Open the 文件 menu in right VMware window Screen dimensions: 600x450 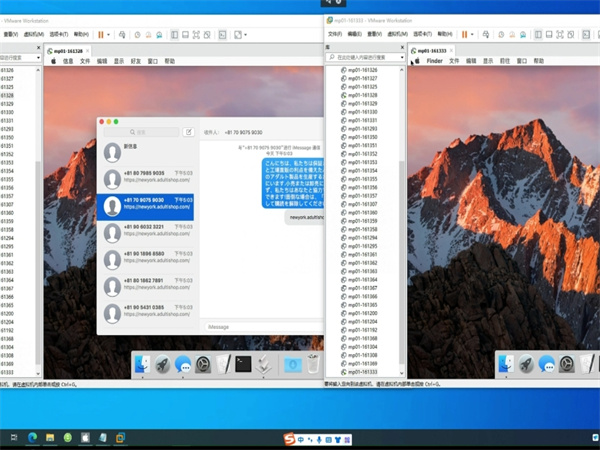pyautogui.click(x=337, y=35)
